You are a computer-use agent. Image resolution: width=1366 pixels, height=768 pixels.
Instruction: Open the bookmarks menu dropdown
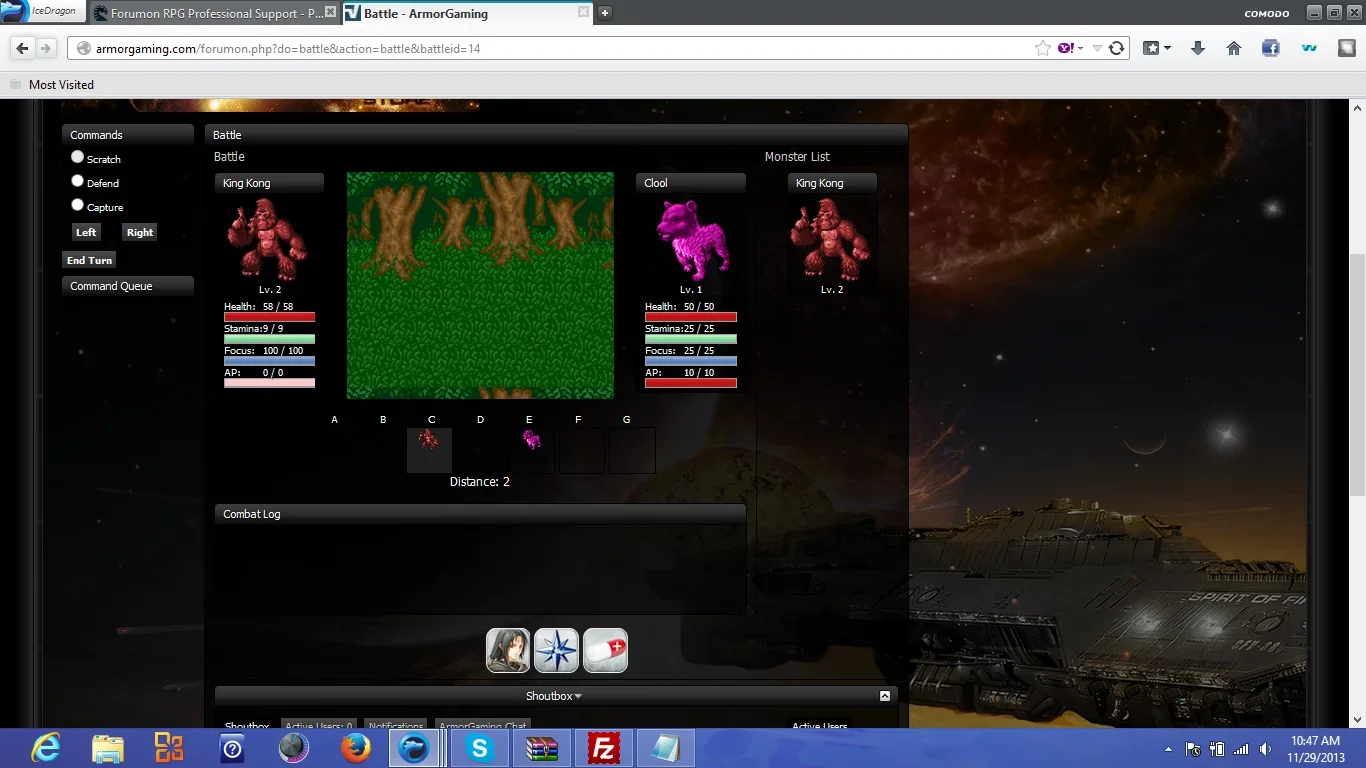1157,48
